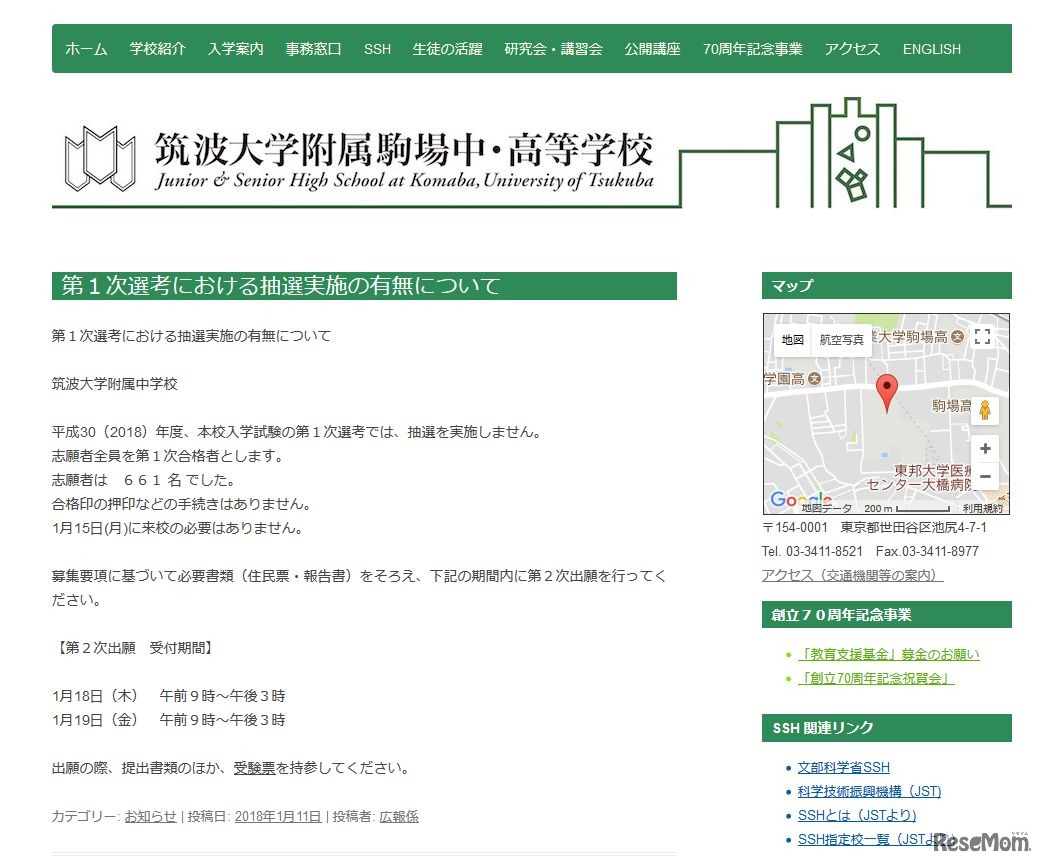Open the お知らせ category link
Image resolution: width=1044 pixels, height=865 pixels.
pos(150,816)
